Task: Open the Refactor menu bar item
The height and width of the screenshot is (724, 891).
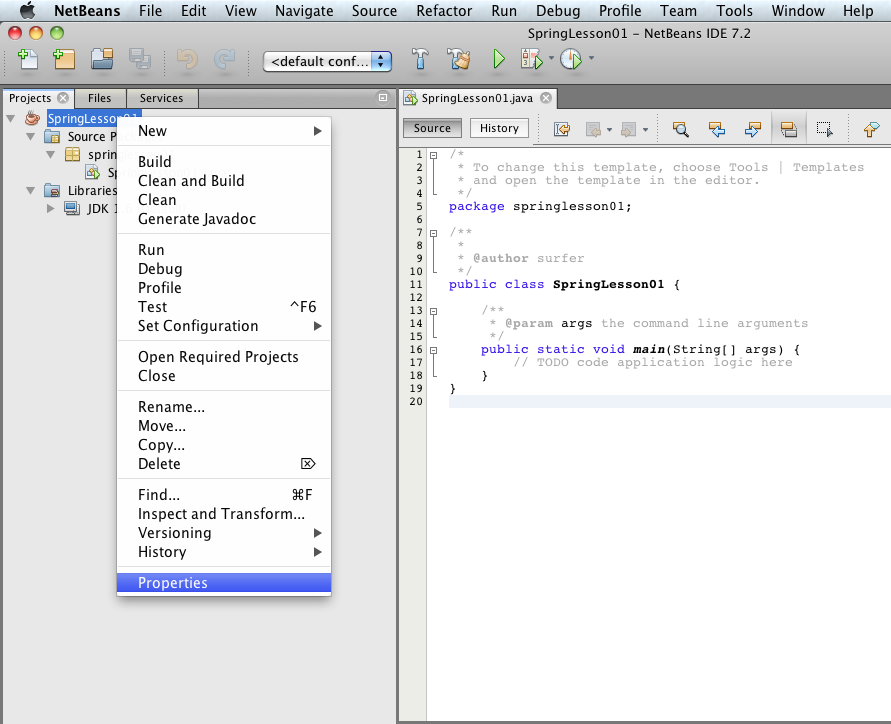Action: pyautogui.click(x=444, y=11)
